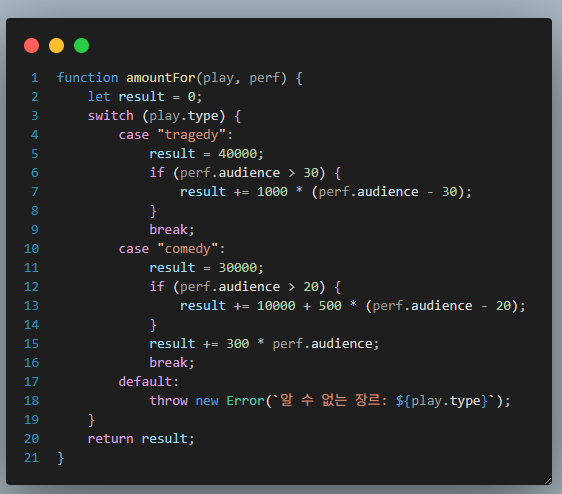Click the 'throw' keyword on line 18
The width and height of the screenshot is (562, 494).
tap(168, 401)
